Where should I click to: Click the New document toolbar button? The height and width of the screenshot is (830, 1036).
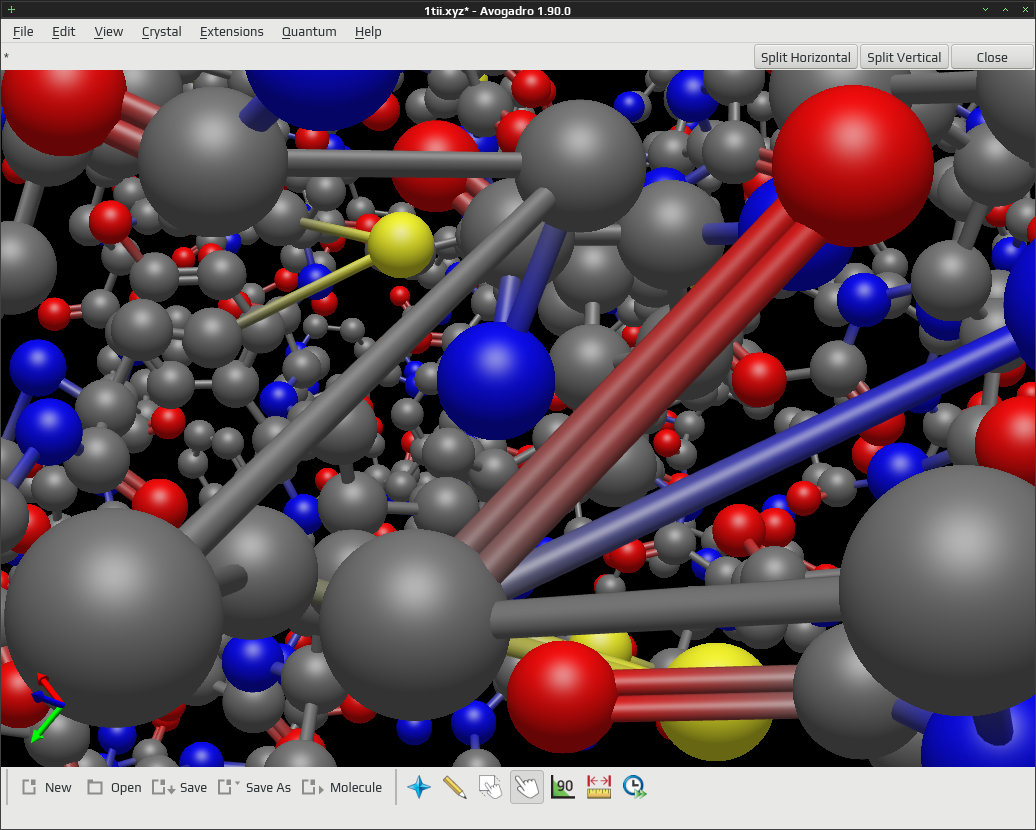point(46,787)
